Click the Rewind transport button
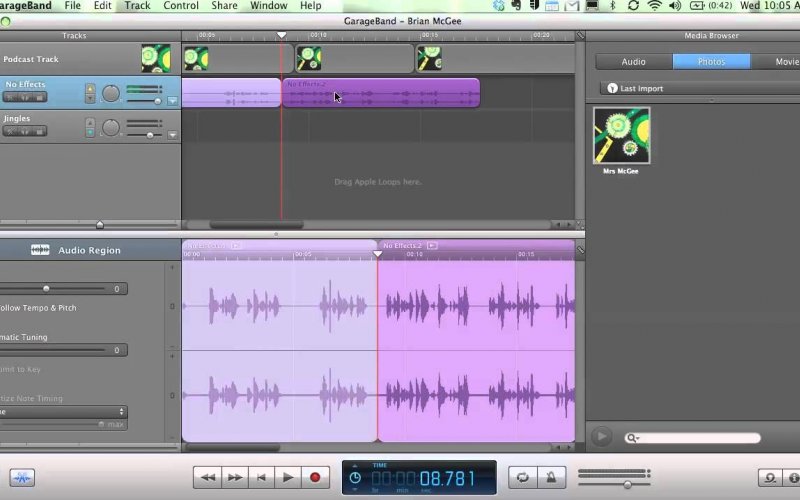Image resolution: width=800 pixels, height=500 pixels. [x=207, y=478]
